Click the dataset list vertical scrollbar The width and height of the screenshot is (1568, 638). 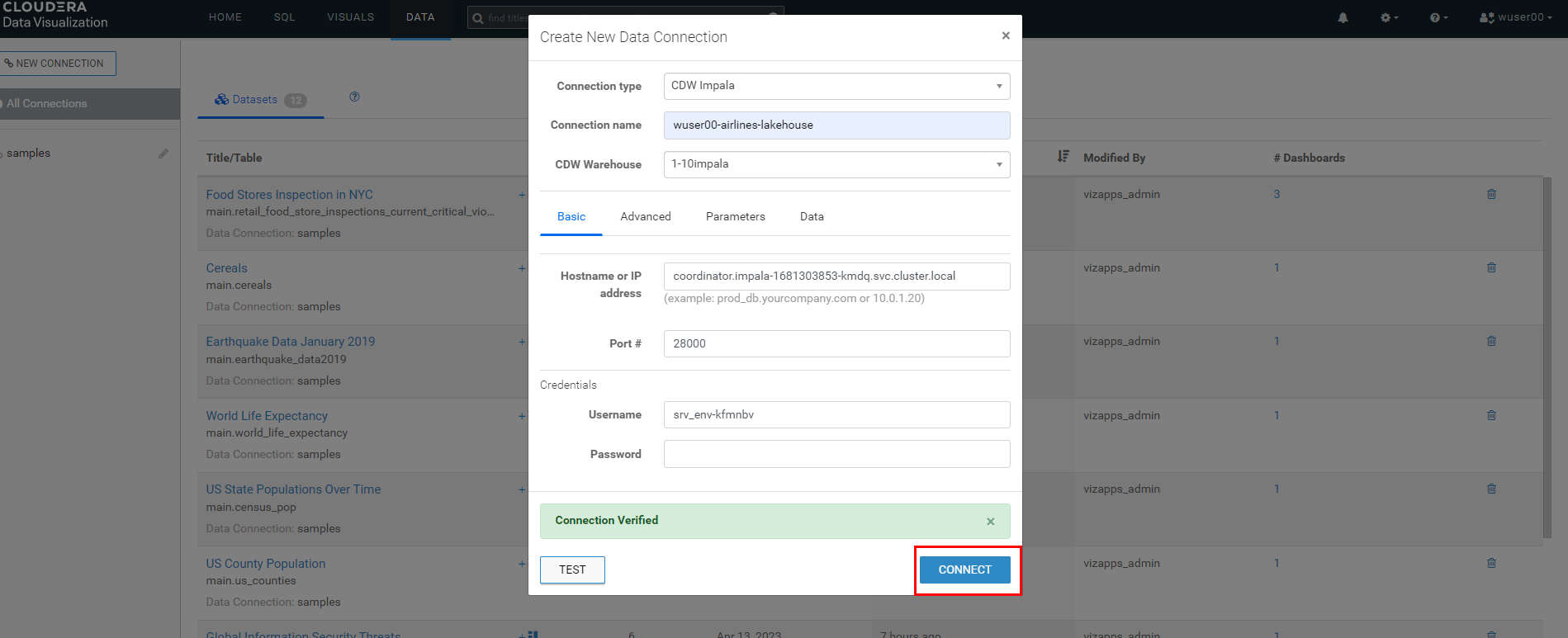pyautogui.click(x=1547, y=357)
